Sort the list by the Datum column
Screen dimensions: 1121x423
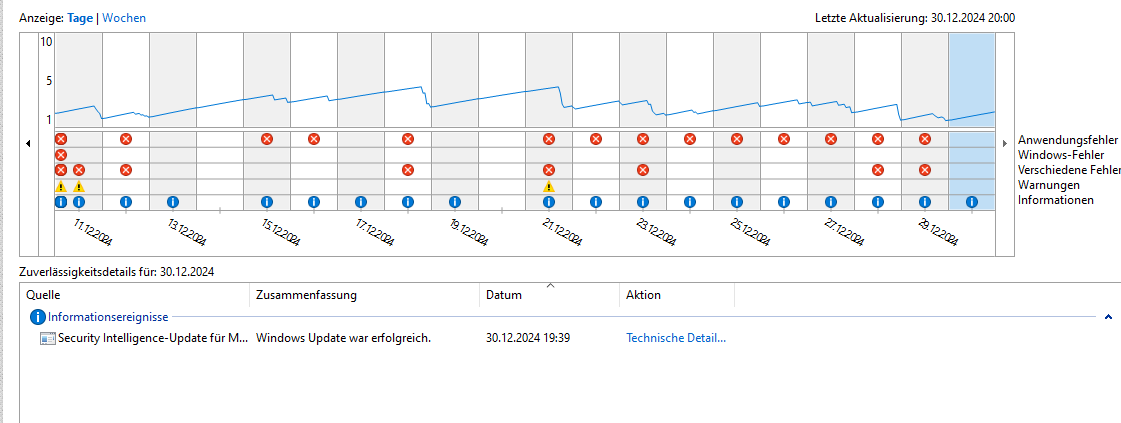click(503, 295)
